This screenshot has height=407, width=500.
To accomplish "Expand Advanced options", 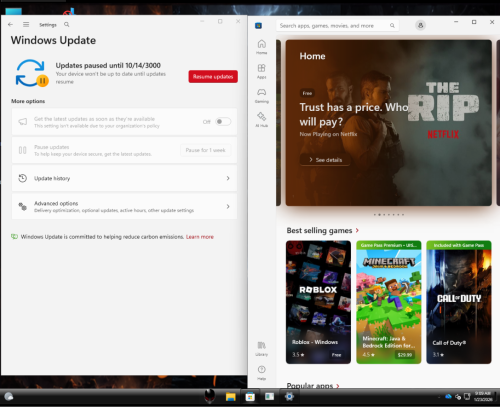I will coord(124,207).
